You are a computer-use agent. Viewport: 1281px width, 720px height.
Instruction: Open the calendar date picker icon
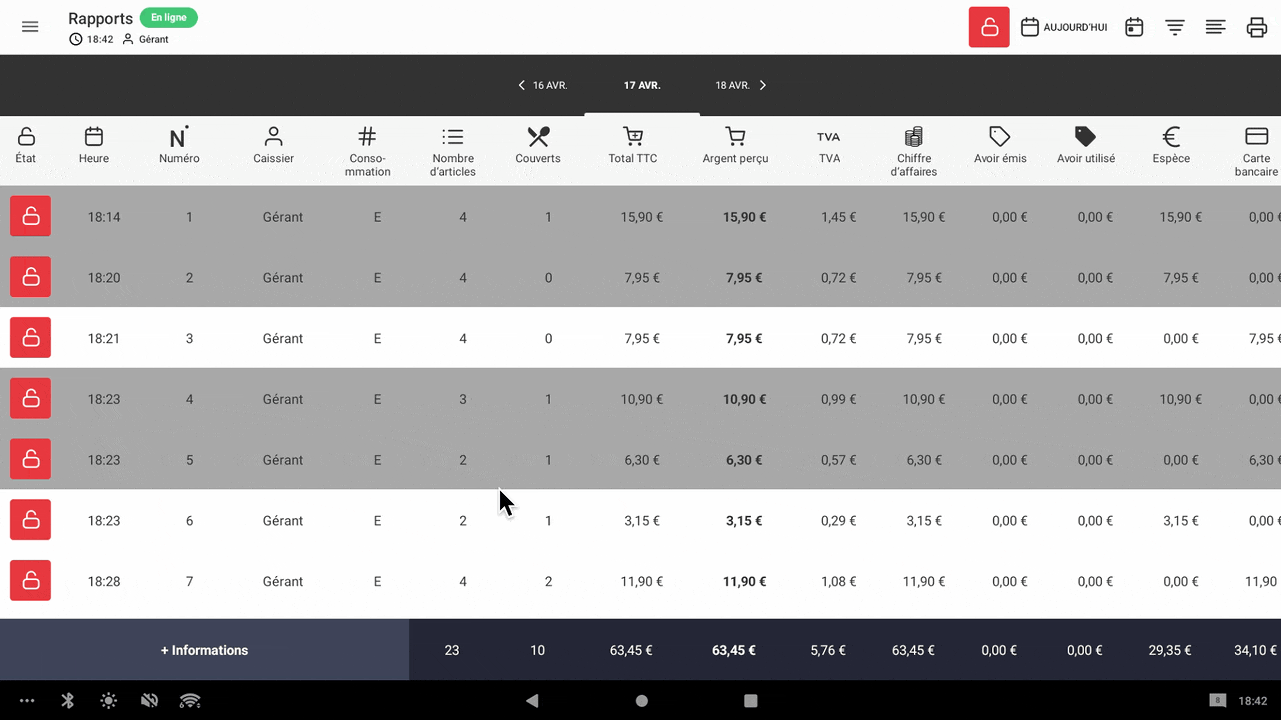point(1134,27)
